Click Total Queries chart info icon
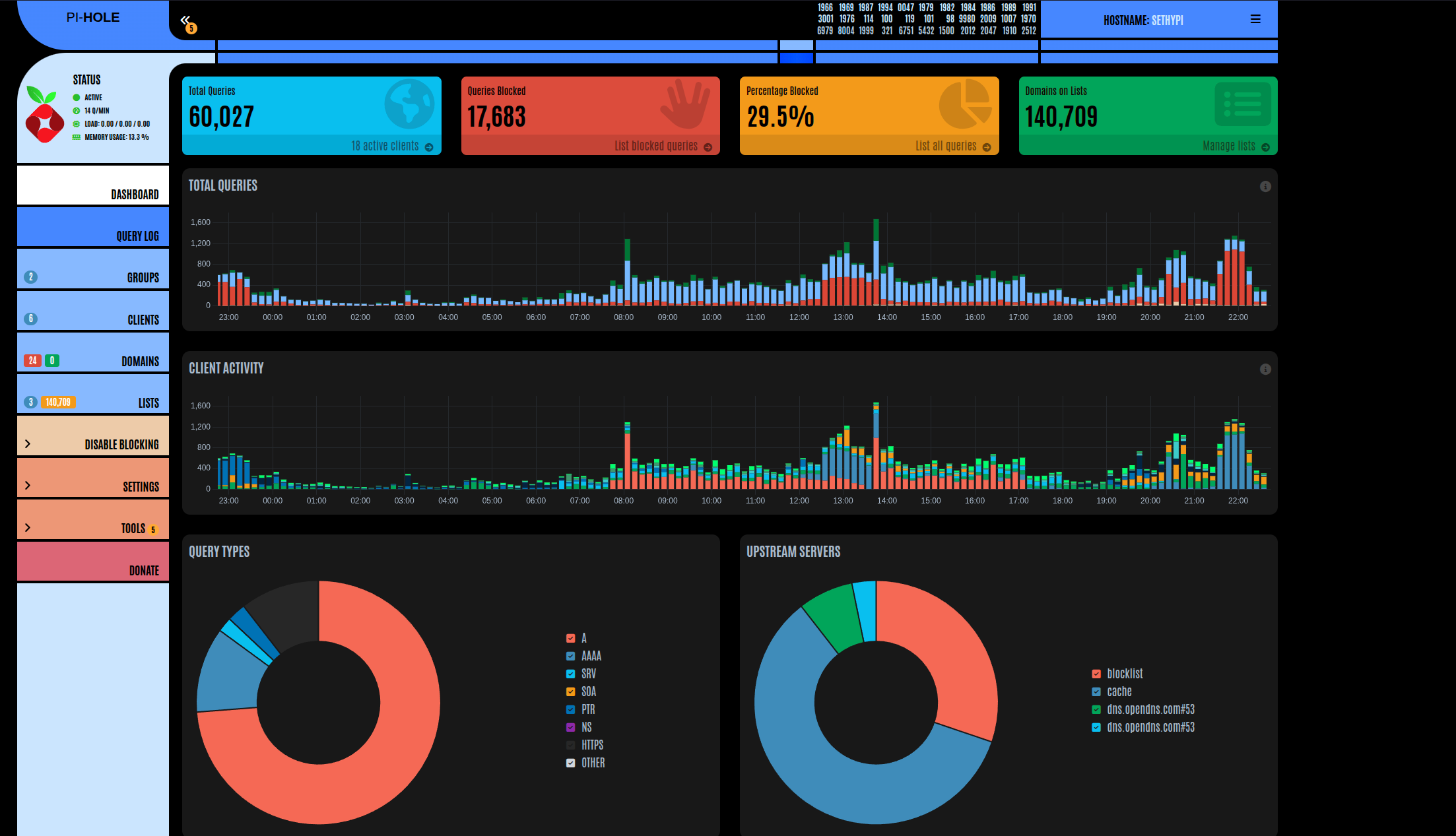Image resolution: width=1456 pixels, height=836 pixels. click(x=1265, y=187)
